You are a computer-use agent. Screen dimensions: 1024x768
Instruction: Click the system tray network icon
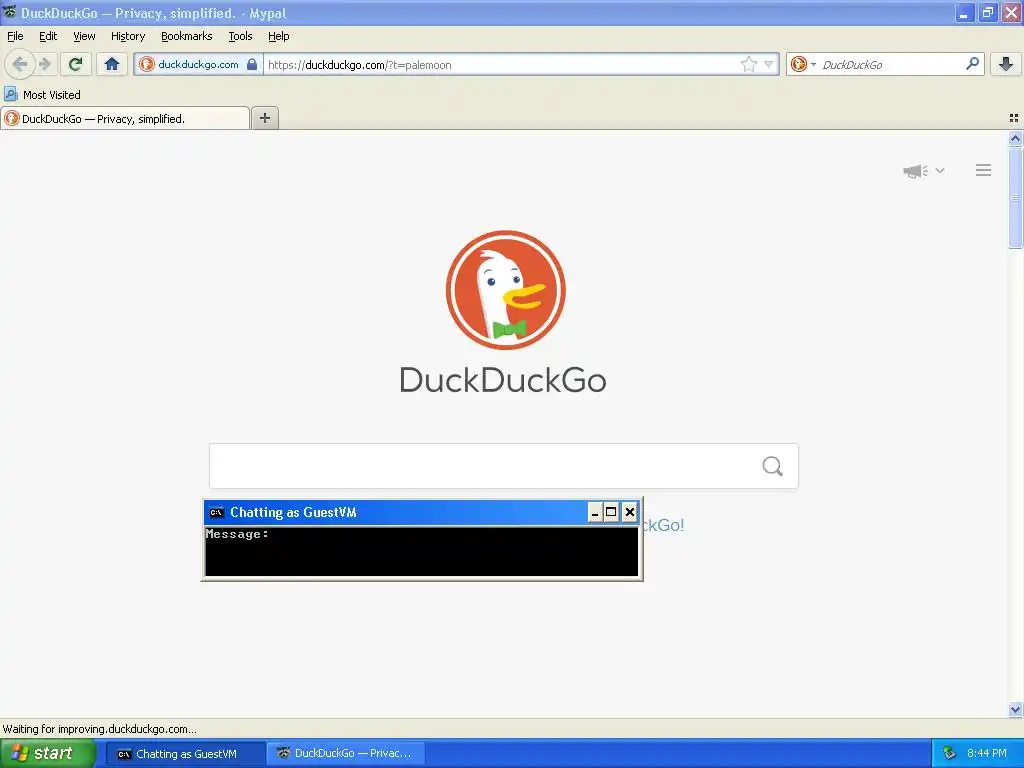coord(949,754)
